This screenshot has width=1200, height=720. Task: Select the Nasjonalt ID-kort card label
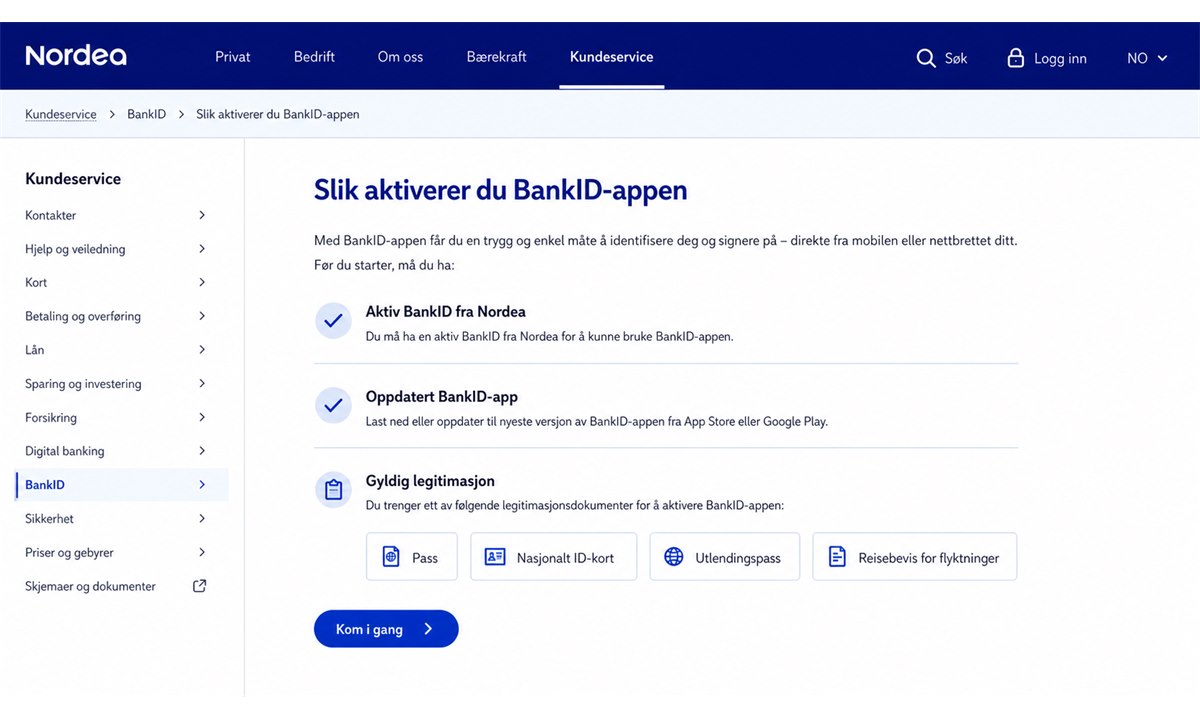[565, 558]
